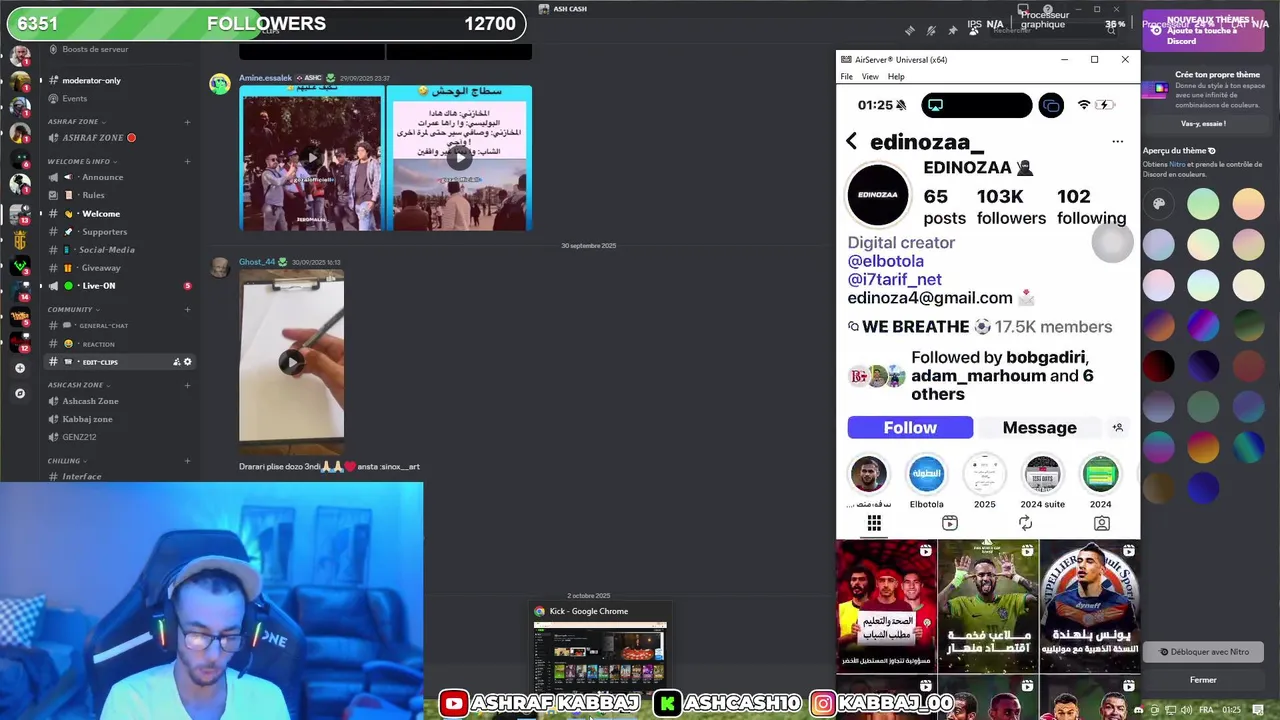Image resolution: width=1280 pixels, height=720 pixels.
Task: Add a channel to the ASHCASH ZONE category
Action: coord(187,385)
